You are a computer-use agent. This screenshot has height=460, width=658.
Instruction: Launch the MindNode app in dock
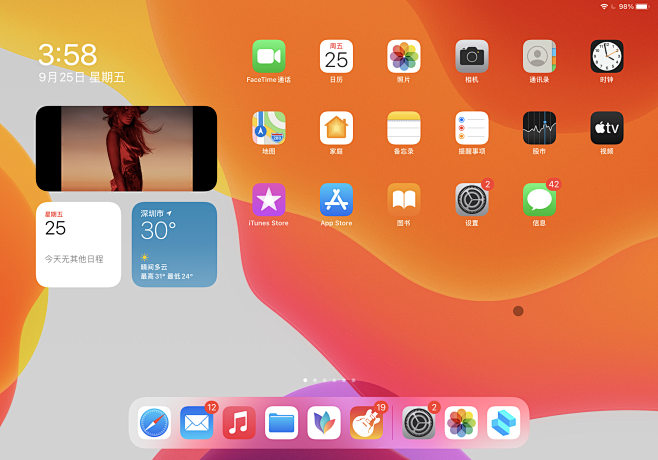tap(324, 423)
